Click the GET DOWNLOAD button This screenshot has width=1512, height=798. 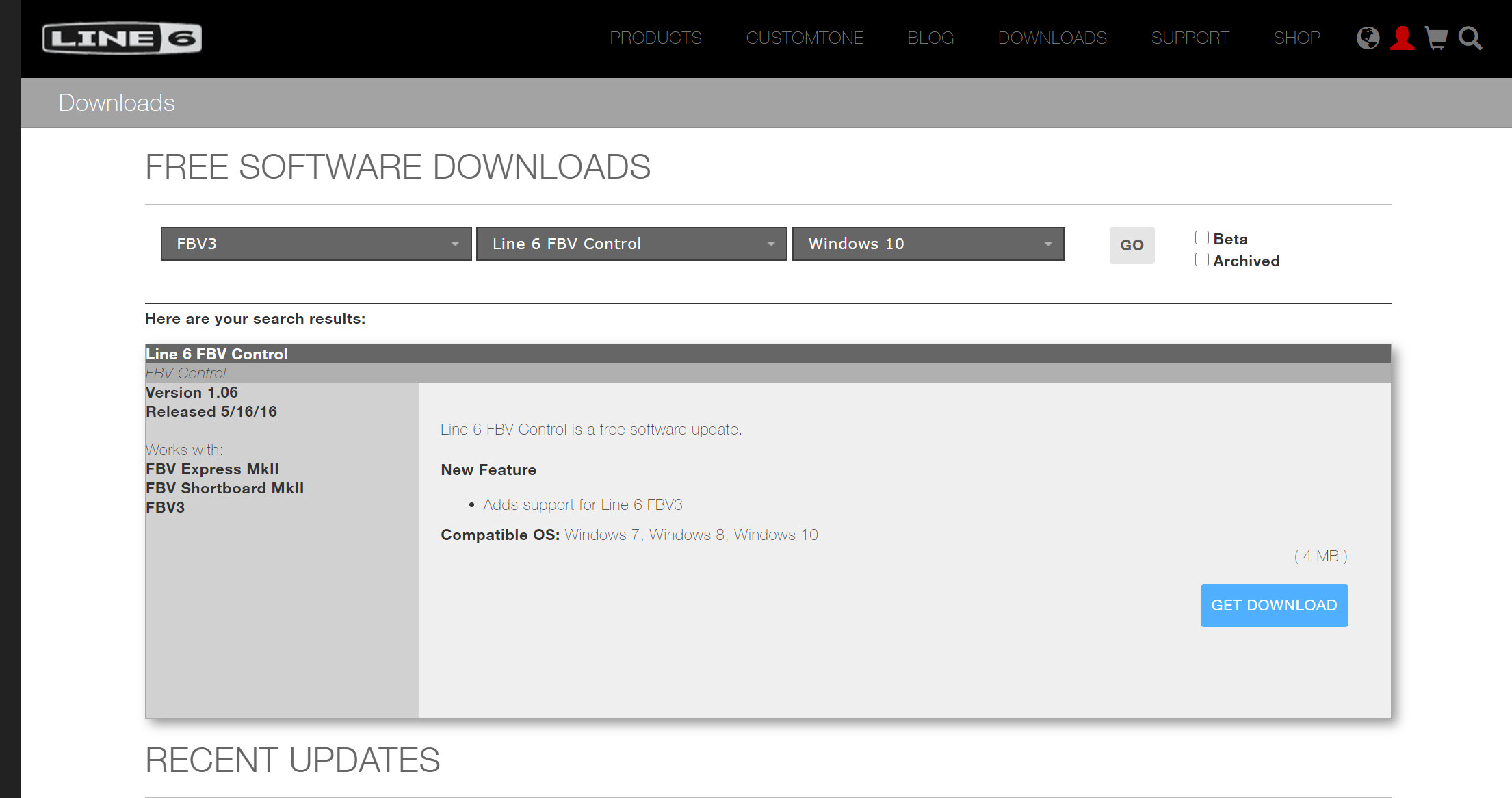click(1274, 606)
